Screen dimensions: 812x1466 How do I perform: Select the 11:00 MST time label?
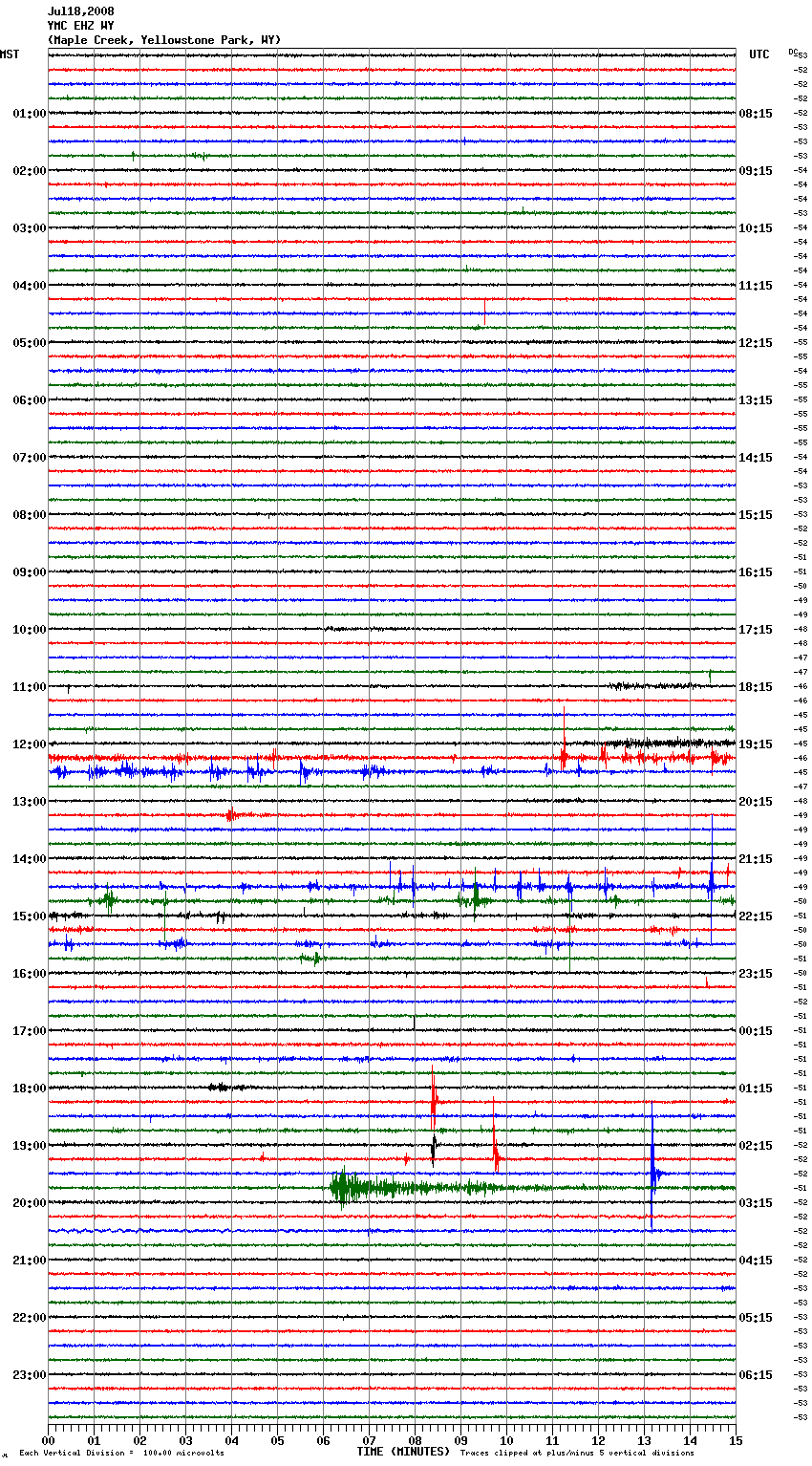[30, 687]
